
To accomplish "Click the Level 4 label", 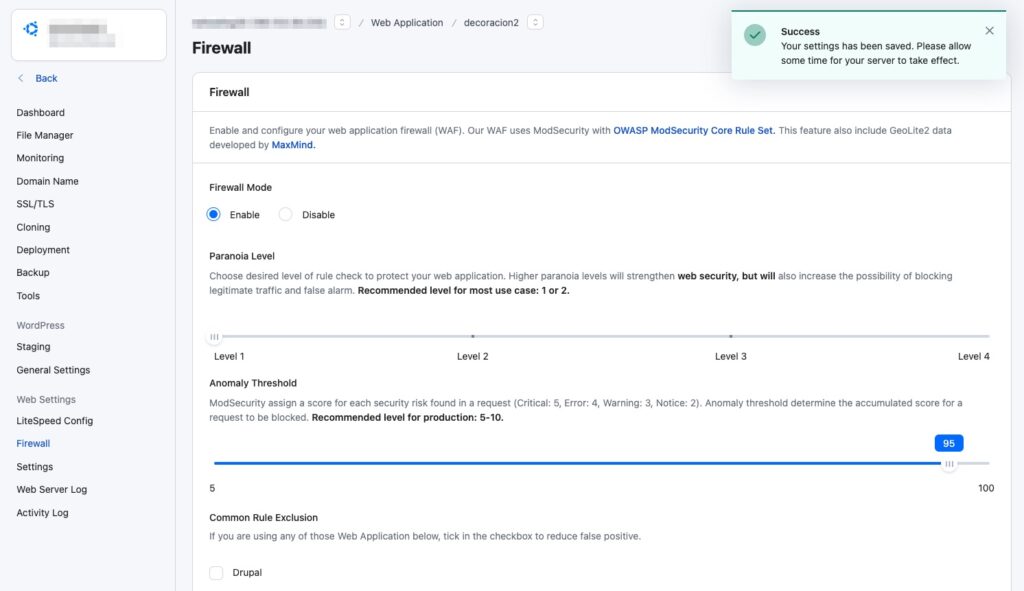I will [x=973, y=357].
